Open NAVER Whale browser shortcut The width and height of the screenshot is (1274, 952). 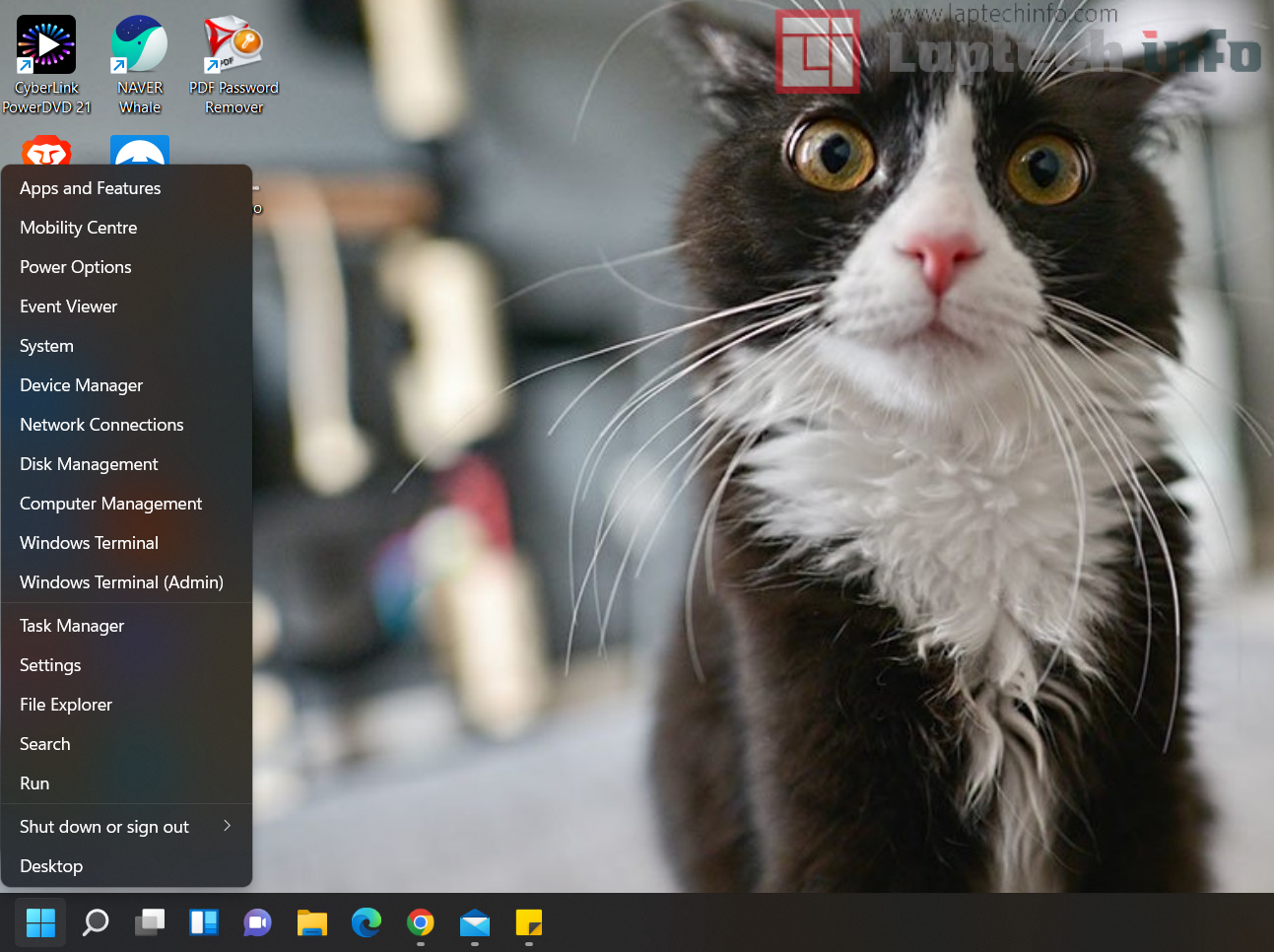click(139, 46)
